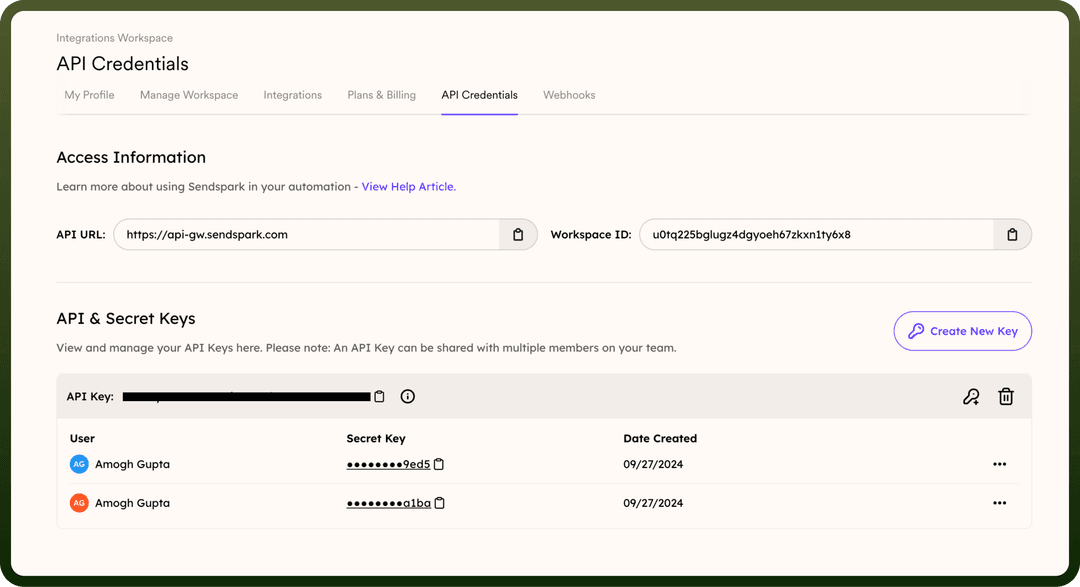The width and height of the screenshot is (1080, 587).
Task: Click the API Key info icon
Action: click(408, 396)
